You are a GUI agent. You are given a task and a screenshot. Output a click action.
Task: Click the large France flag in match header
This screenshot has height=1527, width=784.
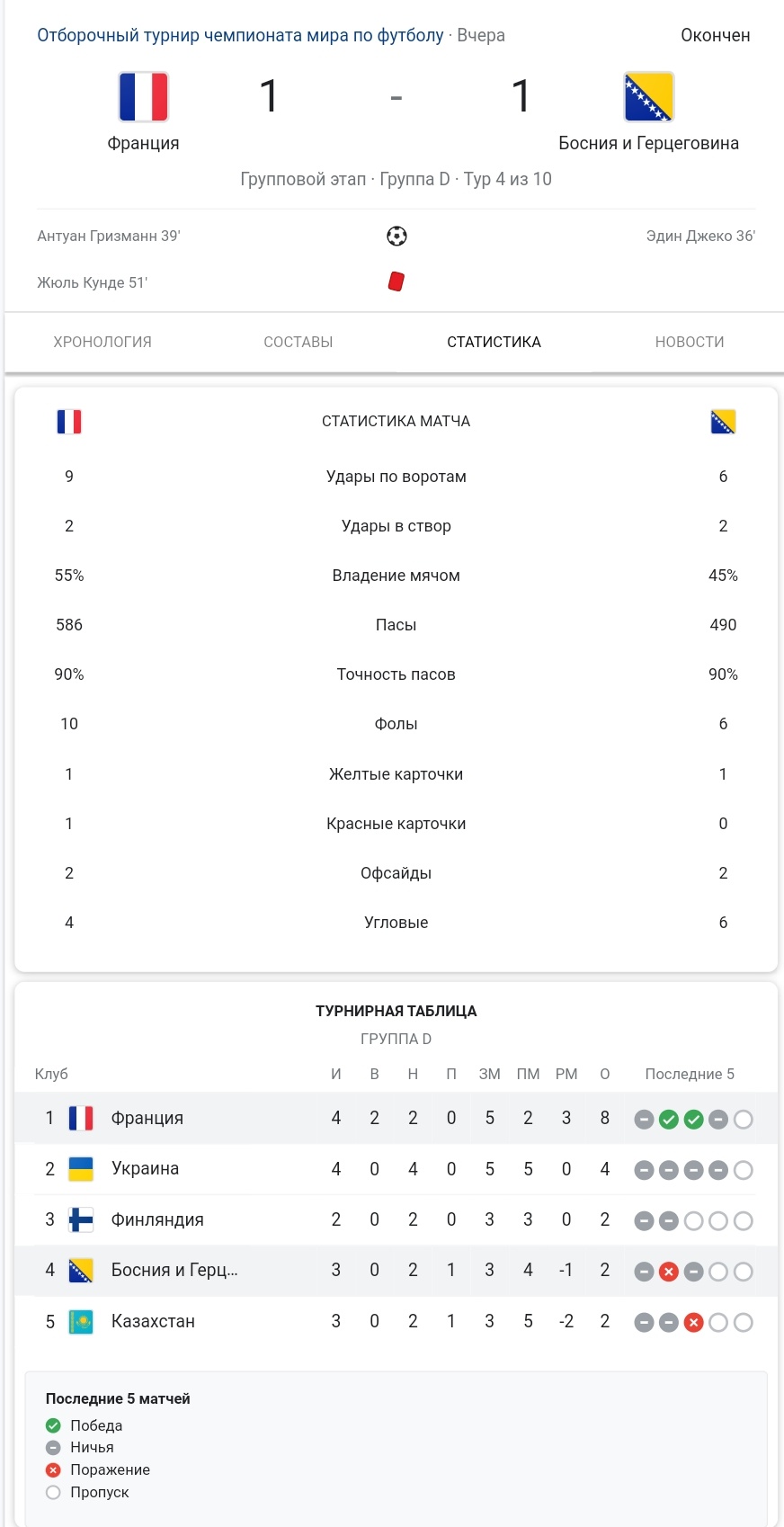coord(144,97)
